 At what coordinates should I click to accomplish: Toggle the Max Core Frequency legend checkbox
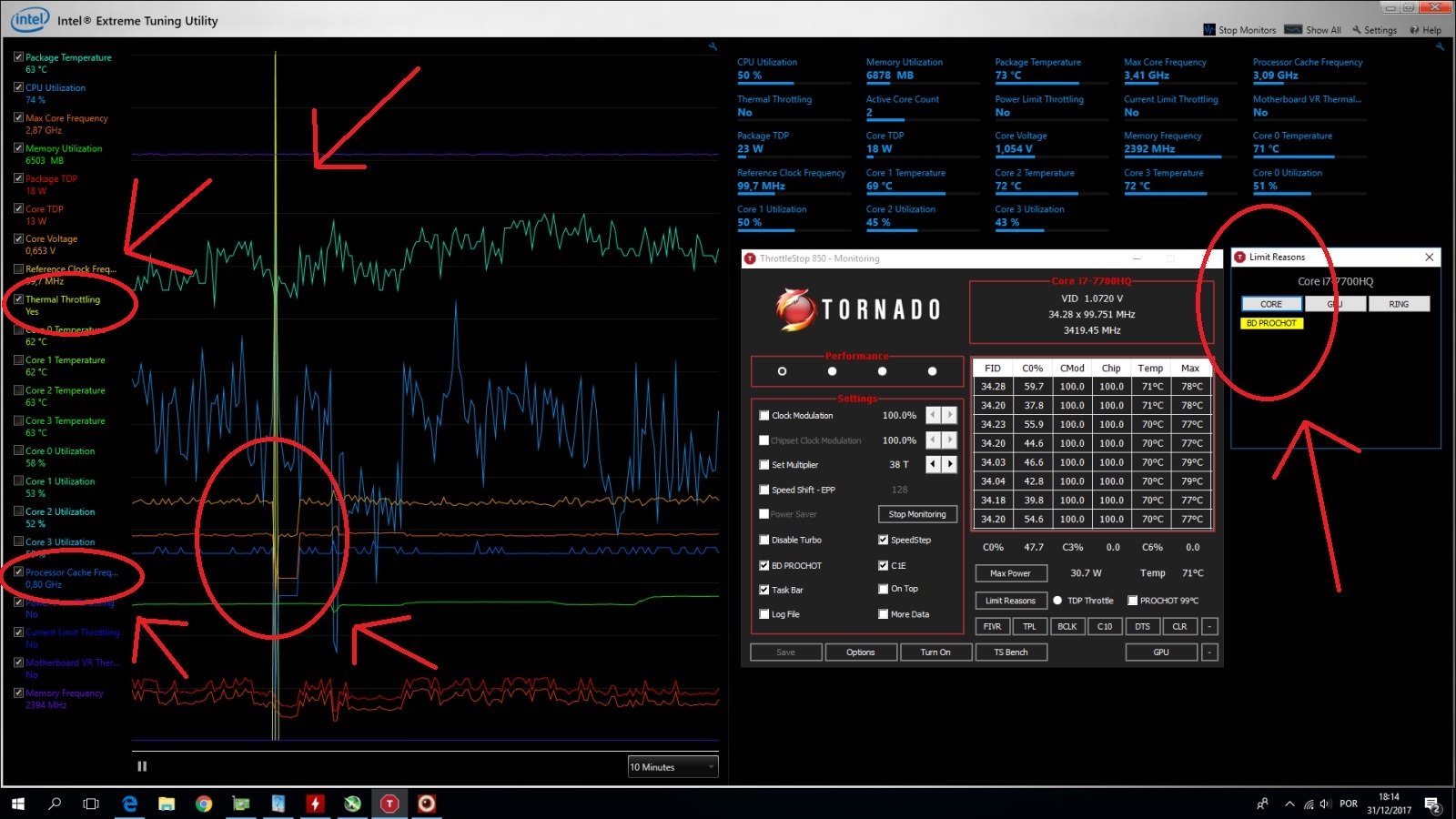(x=18, y=117)
